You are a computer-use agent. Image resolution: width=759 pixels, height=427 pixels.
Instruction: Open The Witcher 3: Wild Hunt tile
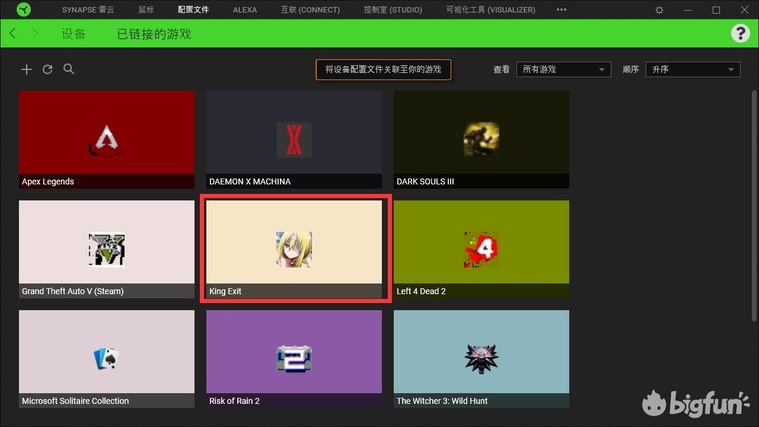pos(481,359)
